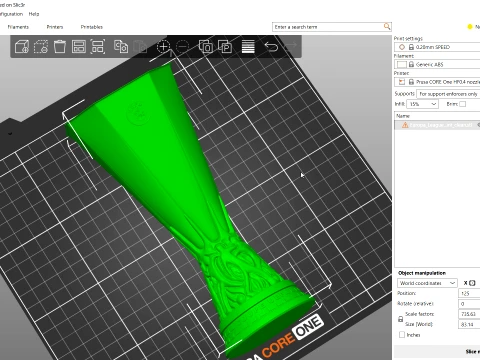Click the magnifier icon in search box

click(x=387, y=26)
